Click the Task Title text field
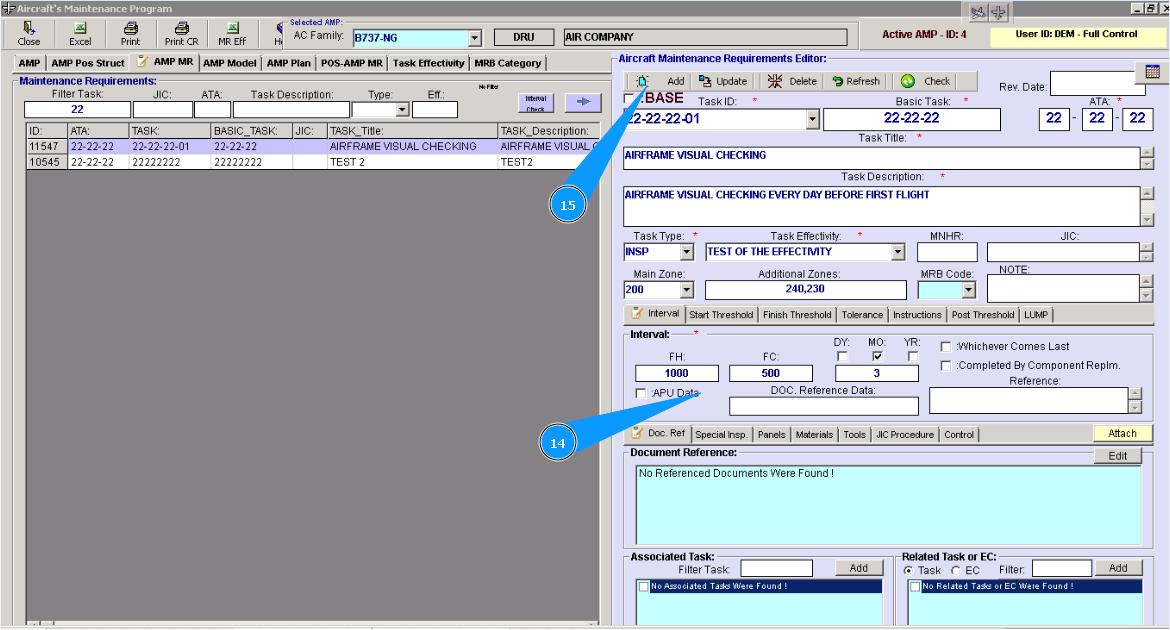Viewport: 1170px width, 630px height. click(882, 158)
